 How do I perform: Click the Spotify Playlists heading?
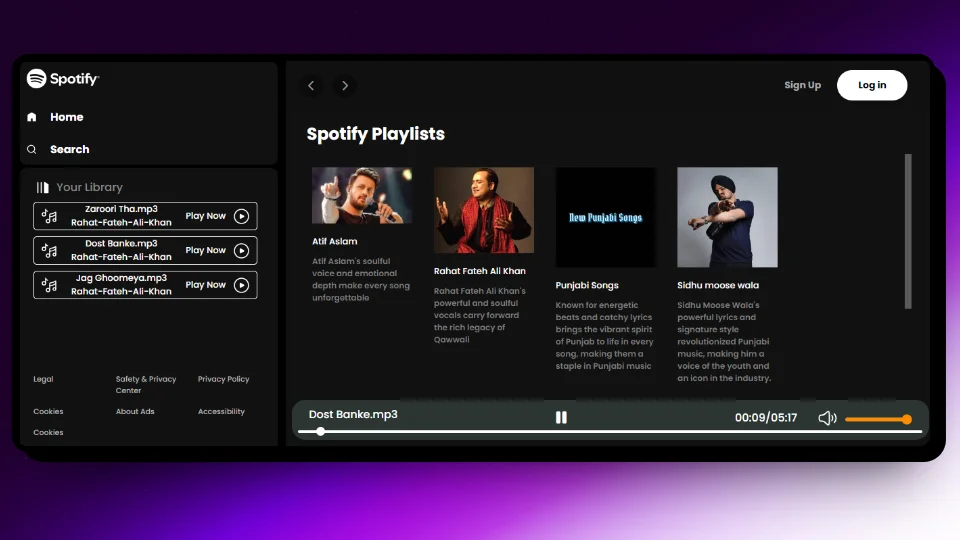pos(375,134)
